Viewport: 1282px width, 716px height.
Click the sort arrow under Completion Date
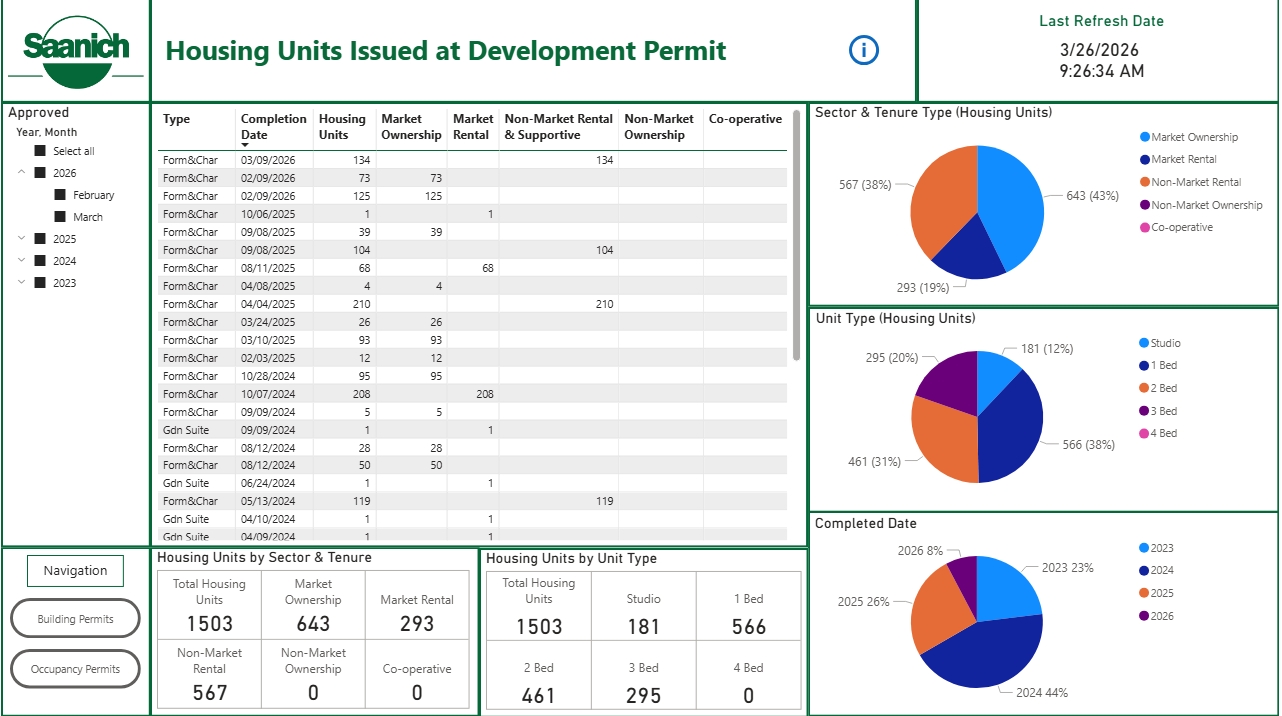click(246, 146)
